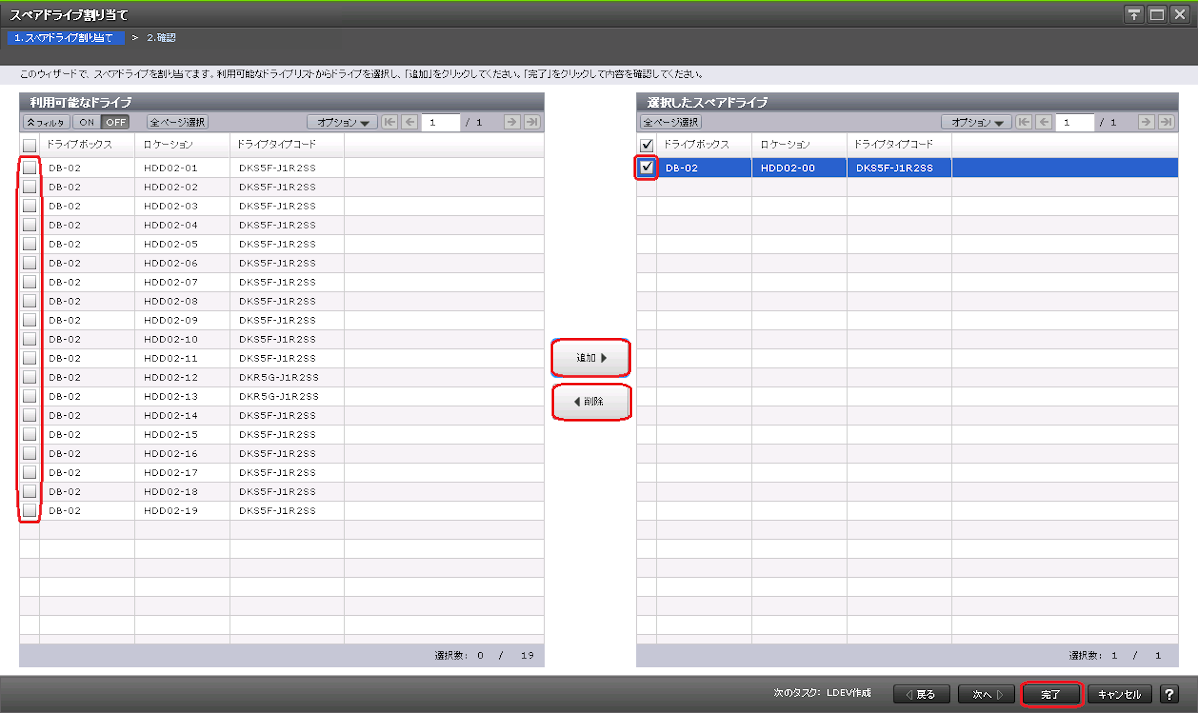Select wizard step 2.確認
1198x713 pixels.
161,38
